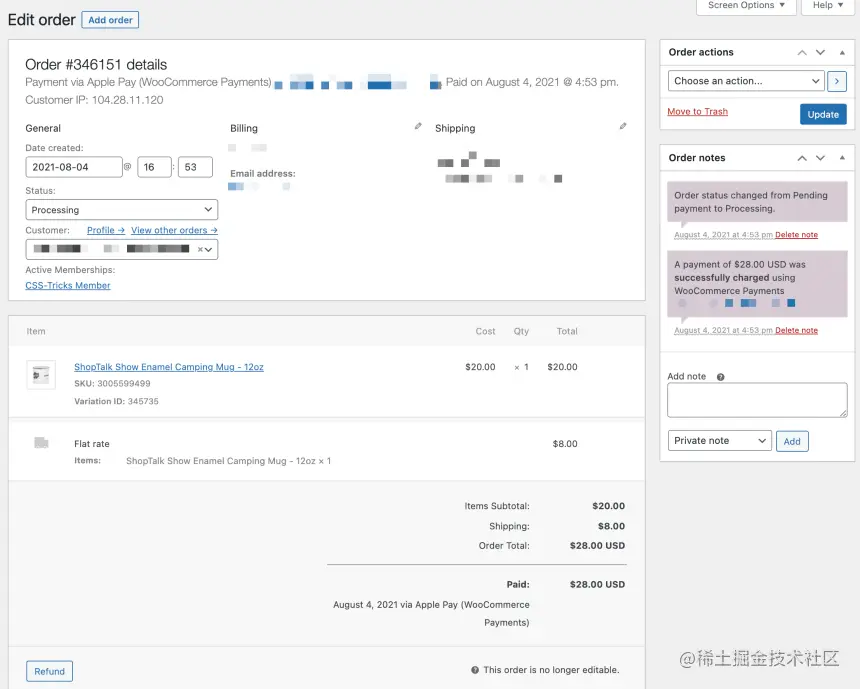The width and height of the screenshot is (860, 689).
Task: Delete the payment charged order note
Action: click(796, 330)
